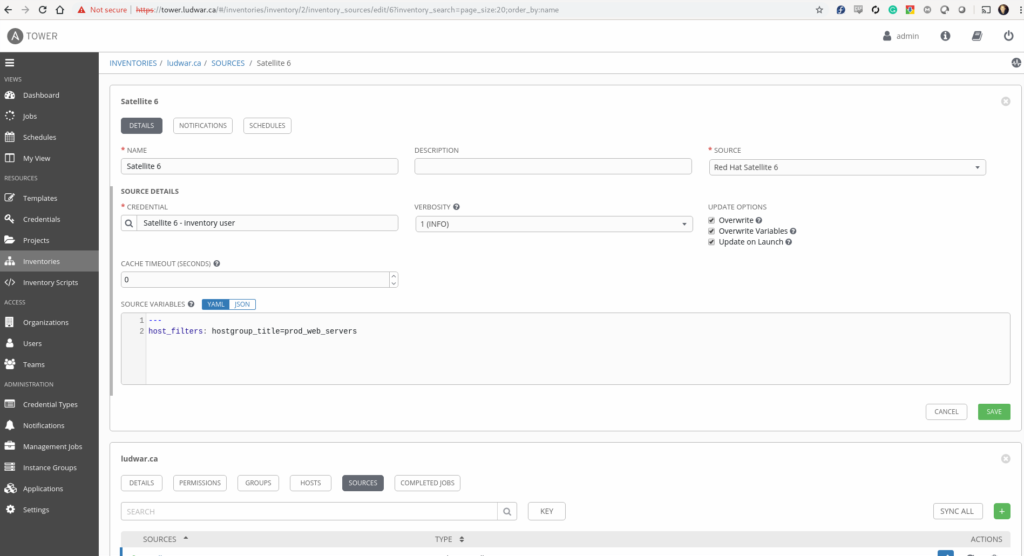
Task: Click the Tower logo
Action: [x=33, y=36]
